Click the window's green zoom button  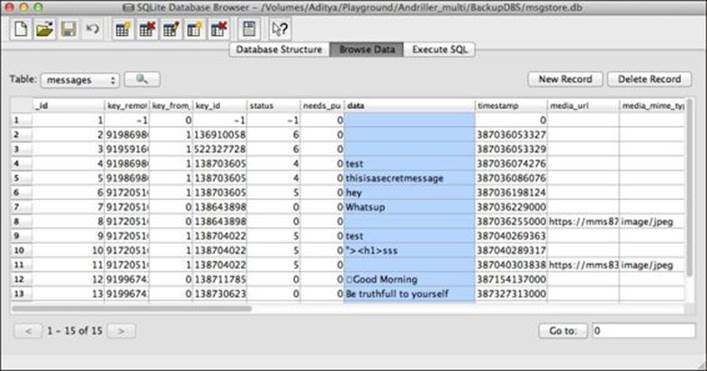38,7
